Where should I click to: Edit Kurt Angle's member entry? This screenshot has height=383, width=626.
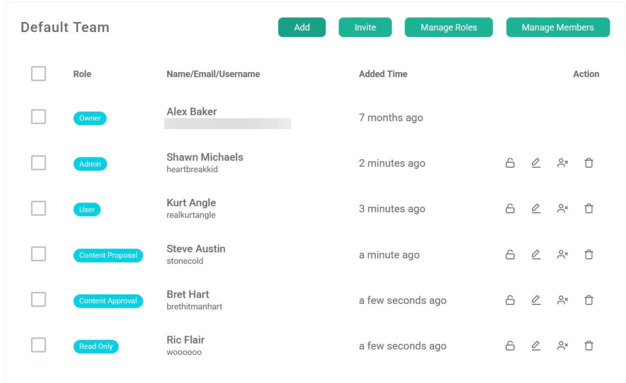(x=536, y=208)
